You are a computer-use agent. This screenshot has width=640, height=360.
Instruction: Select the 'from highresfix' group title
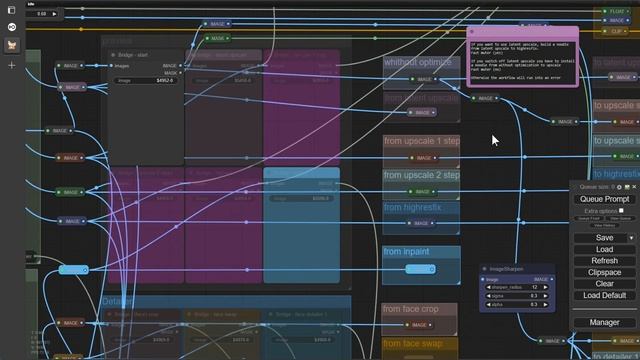pos(413,208)
